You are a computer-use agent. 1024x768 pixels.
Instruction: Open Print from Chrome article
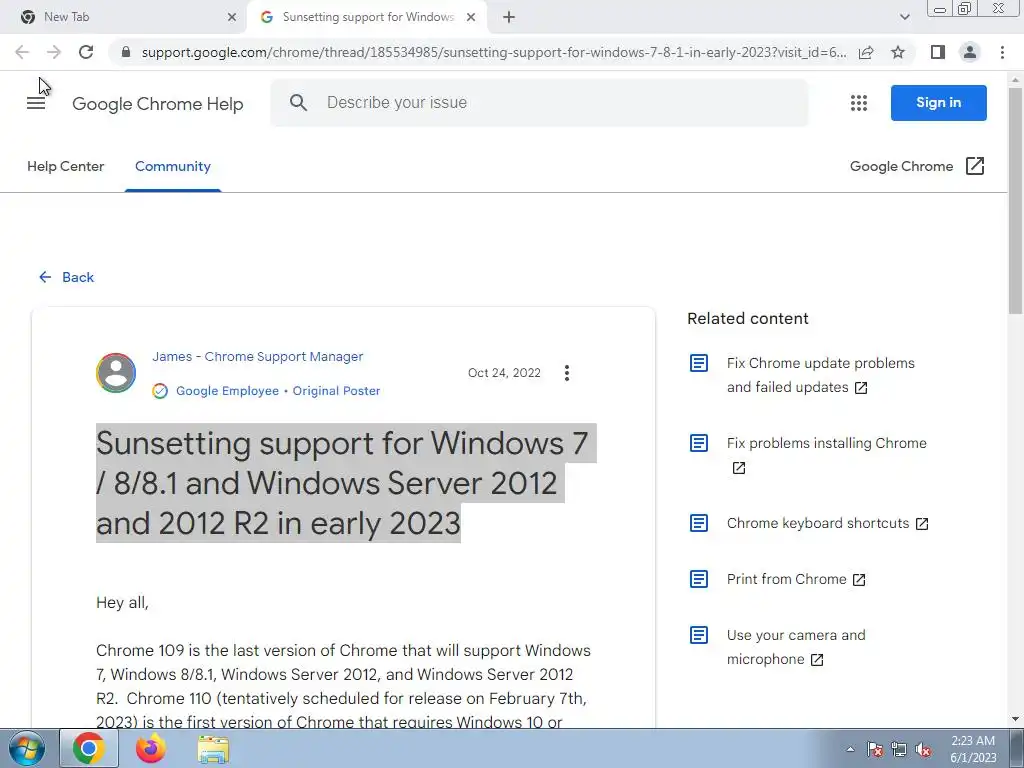coord(796,579)
